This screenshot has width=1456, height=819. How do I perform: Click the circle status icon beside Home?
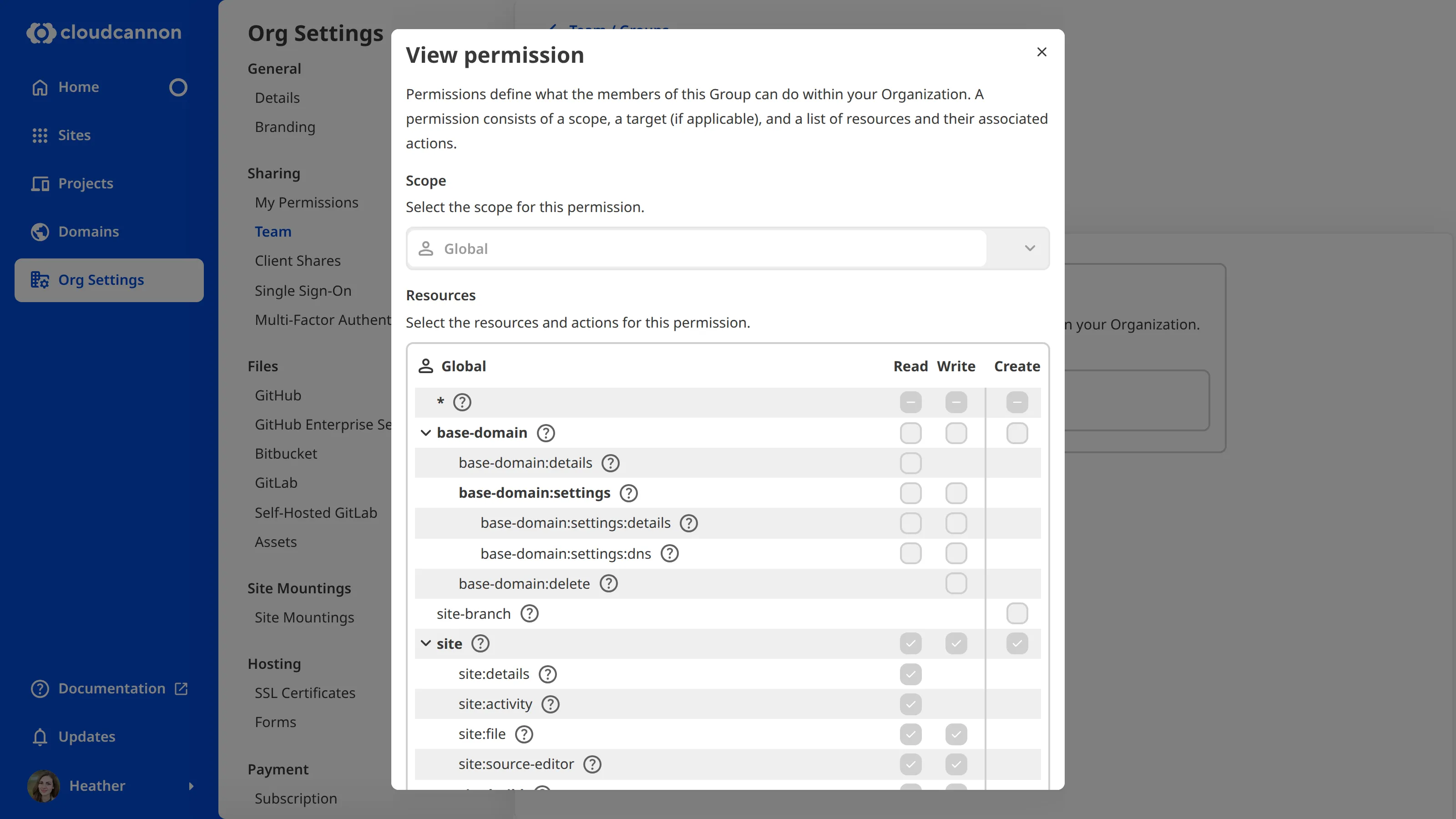178,87
